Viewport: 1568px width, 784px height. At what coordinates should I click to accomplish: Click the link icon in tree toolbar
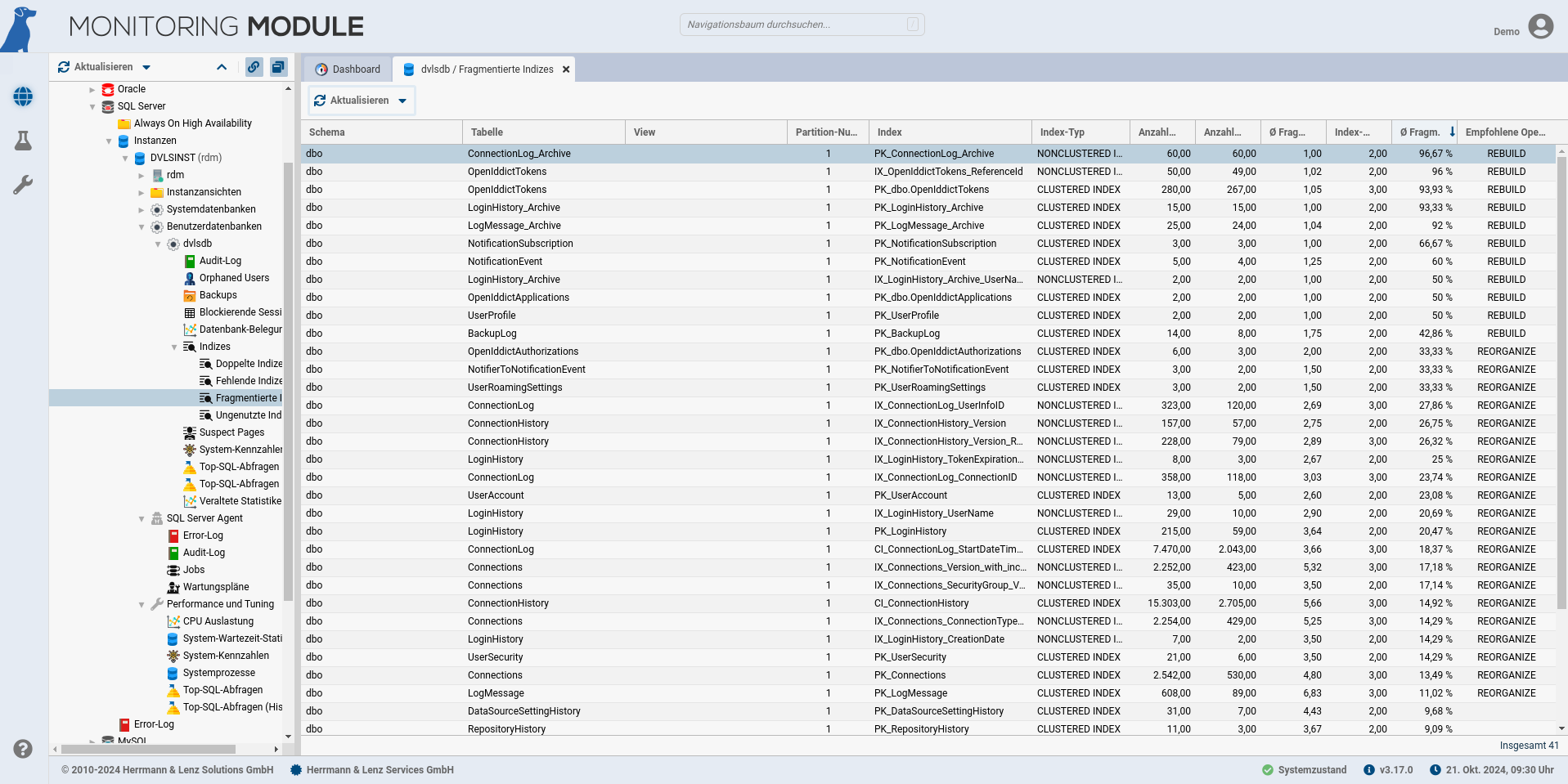pos(254,67)
